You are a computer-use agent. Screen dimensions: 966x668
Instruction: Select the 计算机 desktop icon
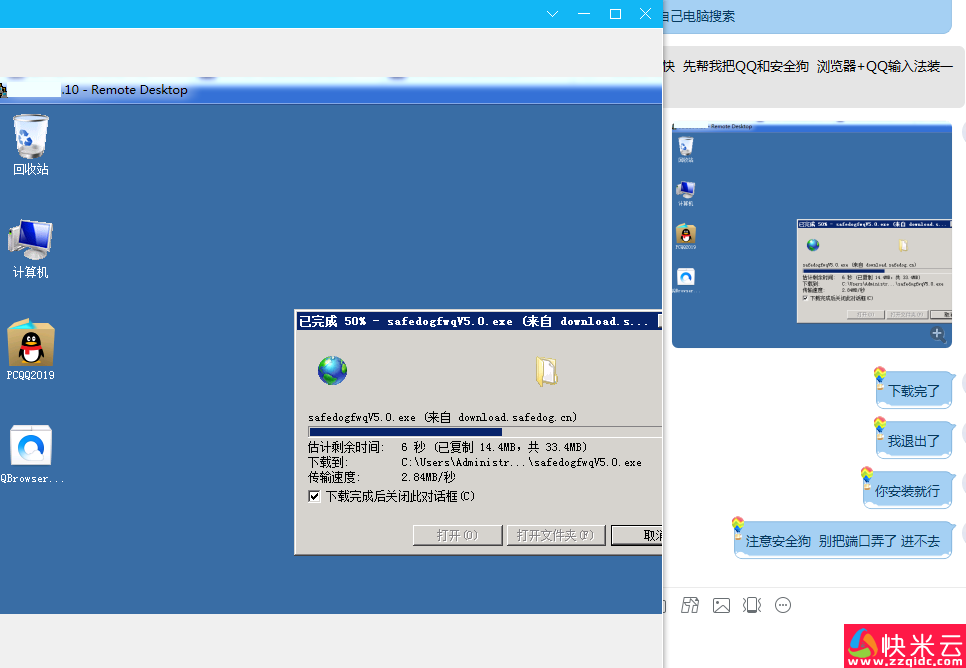(30, 248)
